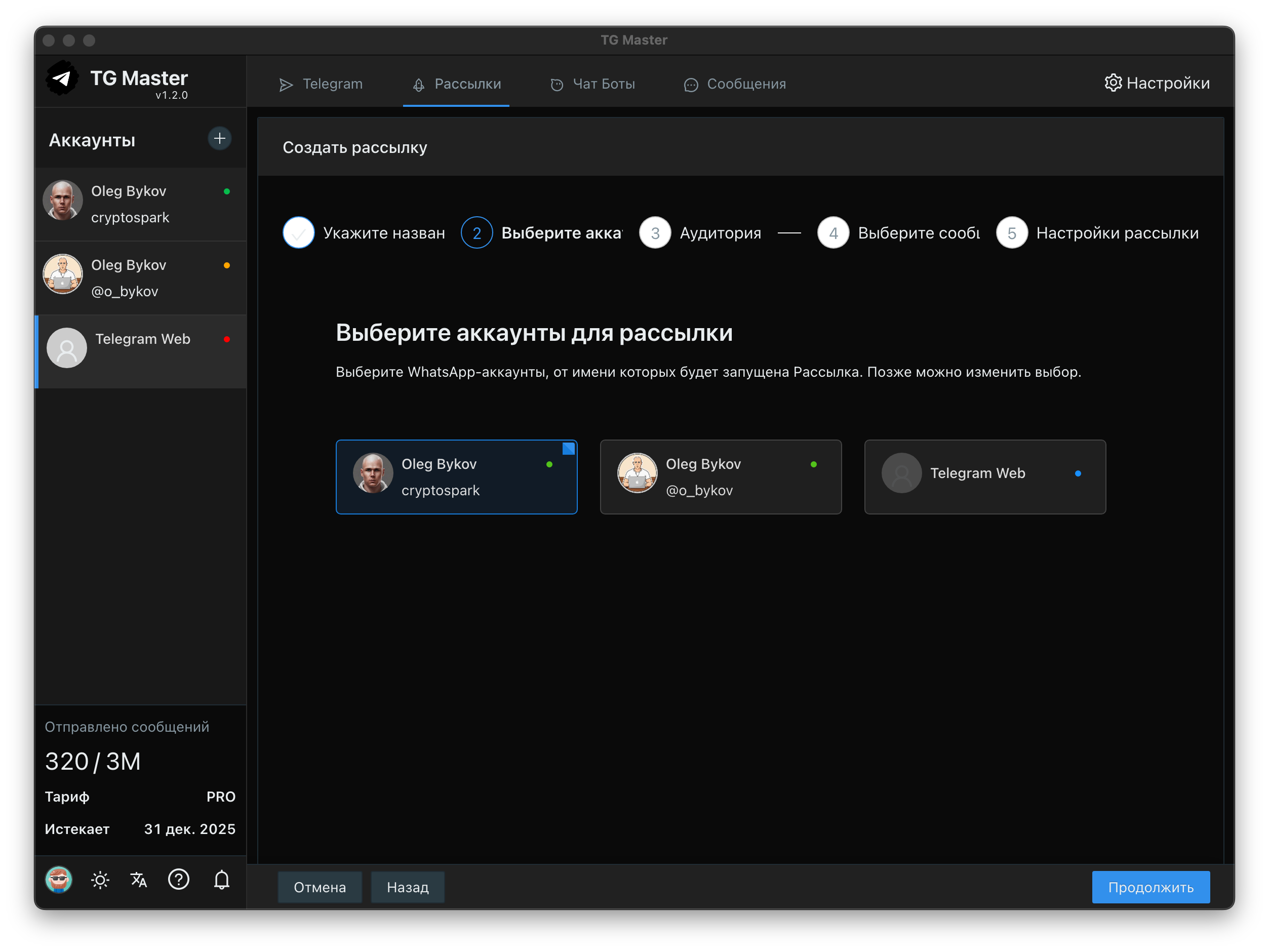The image size is (1269, 952).
Task: Switch to the Чат Боты tab
Action: coord(592,85)
